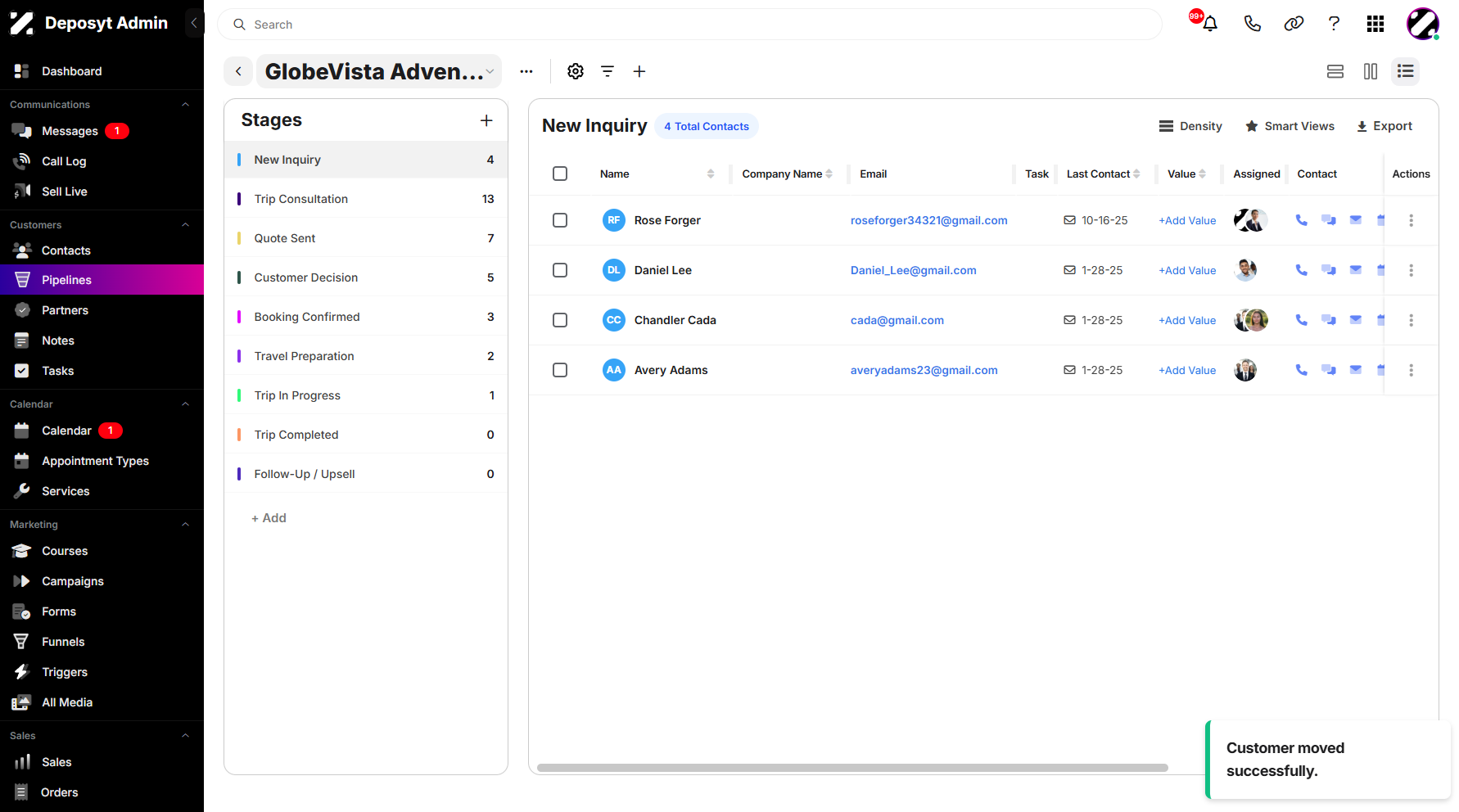
Task: Email Daniel Lee via envelope icon
Action: point(1356,270)
